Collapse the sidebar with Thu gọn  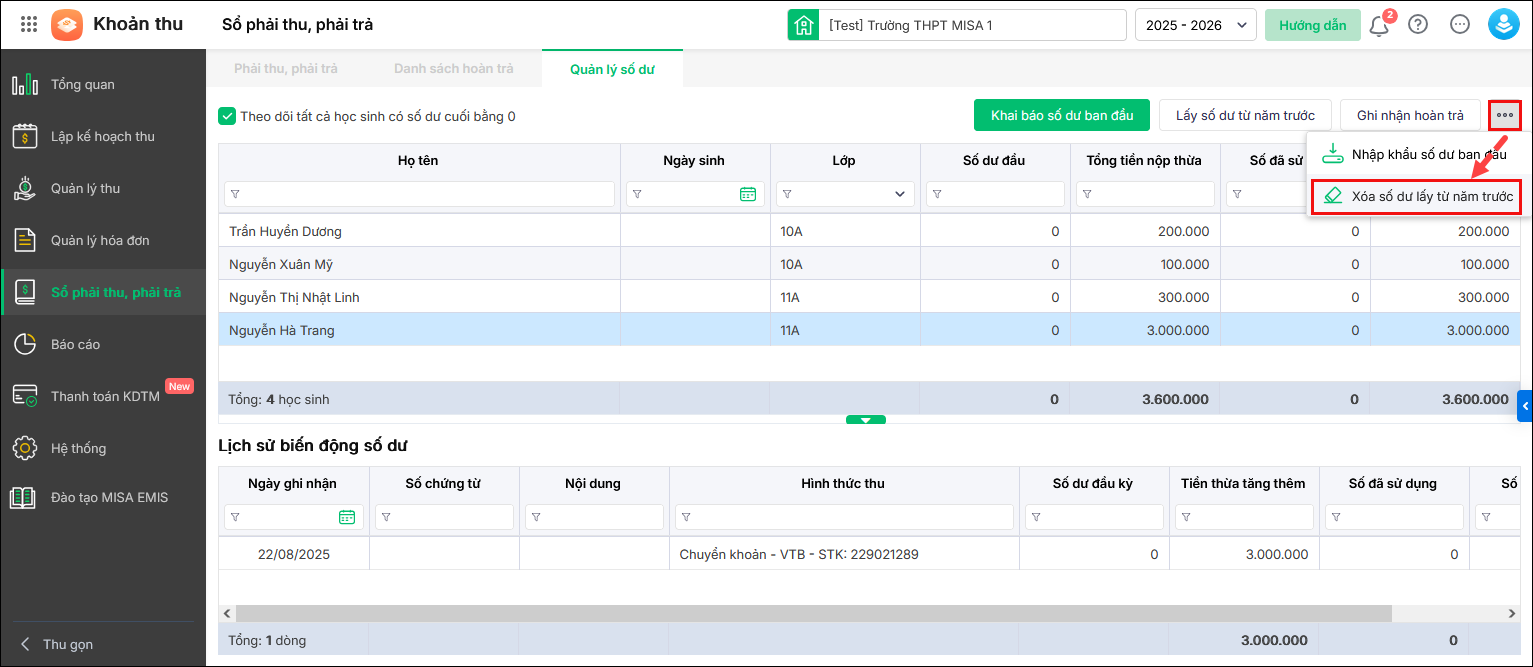[x=58, y=644]
